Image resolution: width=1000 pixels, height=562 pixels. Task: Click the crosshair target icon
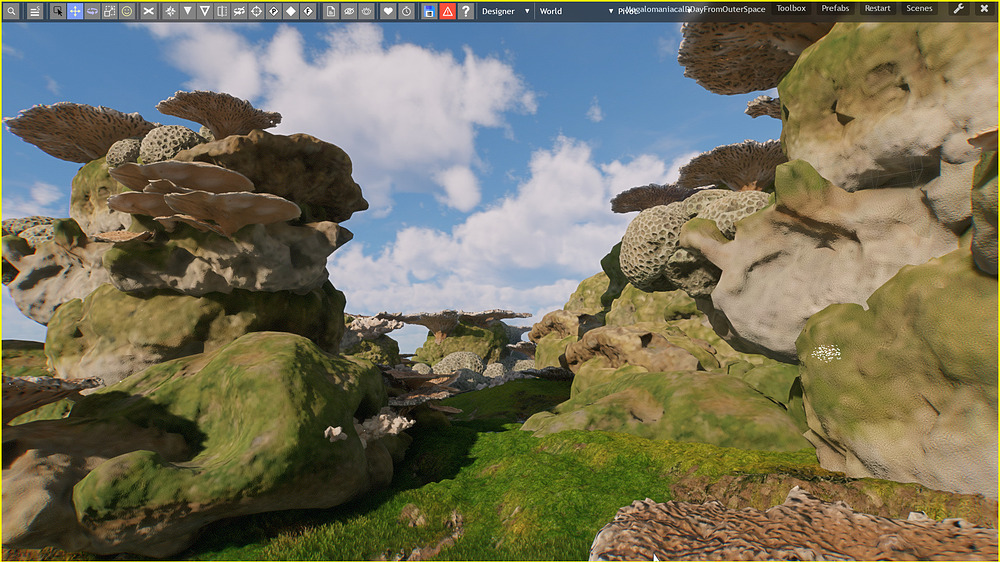256,11
